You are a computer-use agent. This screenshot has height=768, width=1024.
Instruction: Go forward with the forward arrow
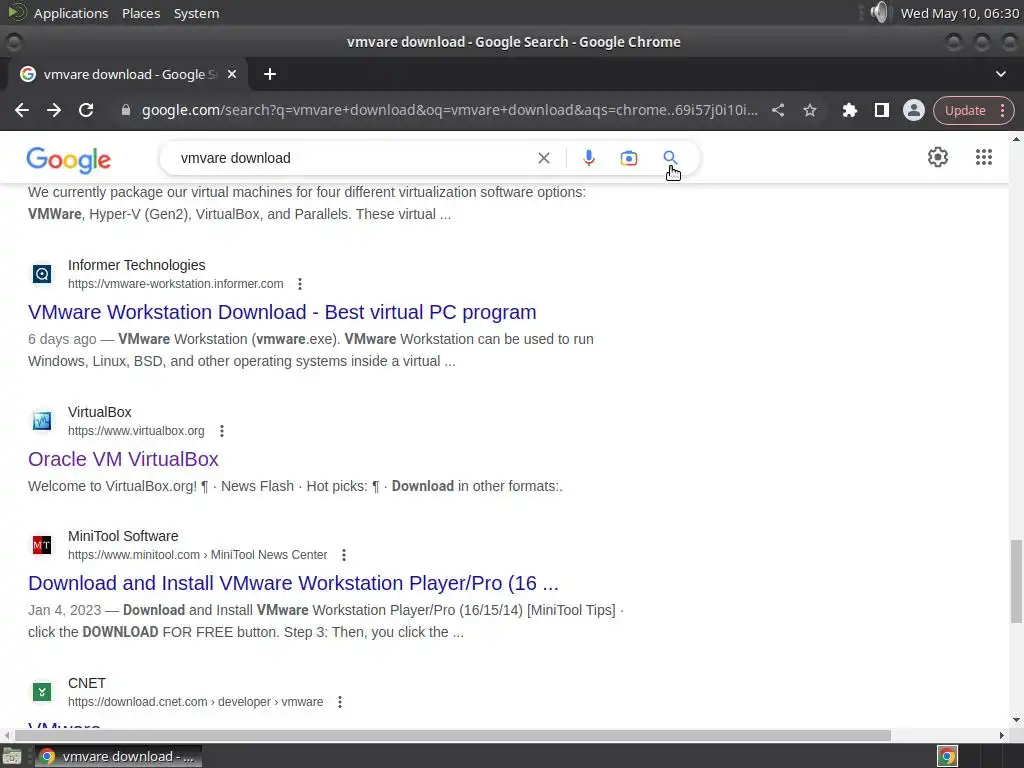coord(54,110)
